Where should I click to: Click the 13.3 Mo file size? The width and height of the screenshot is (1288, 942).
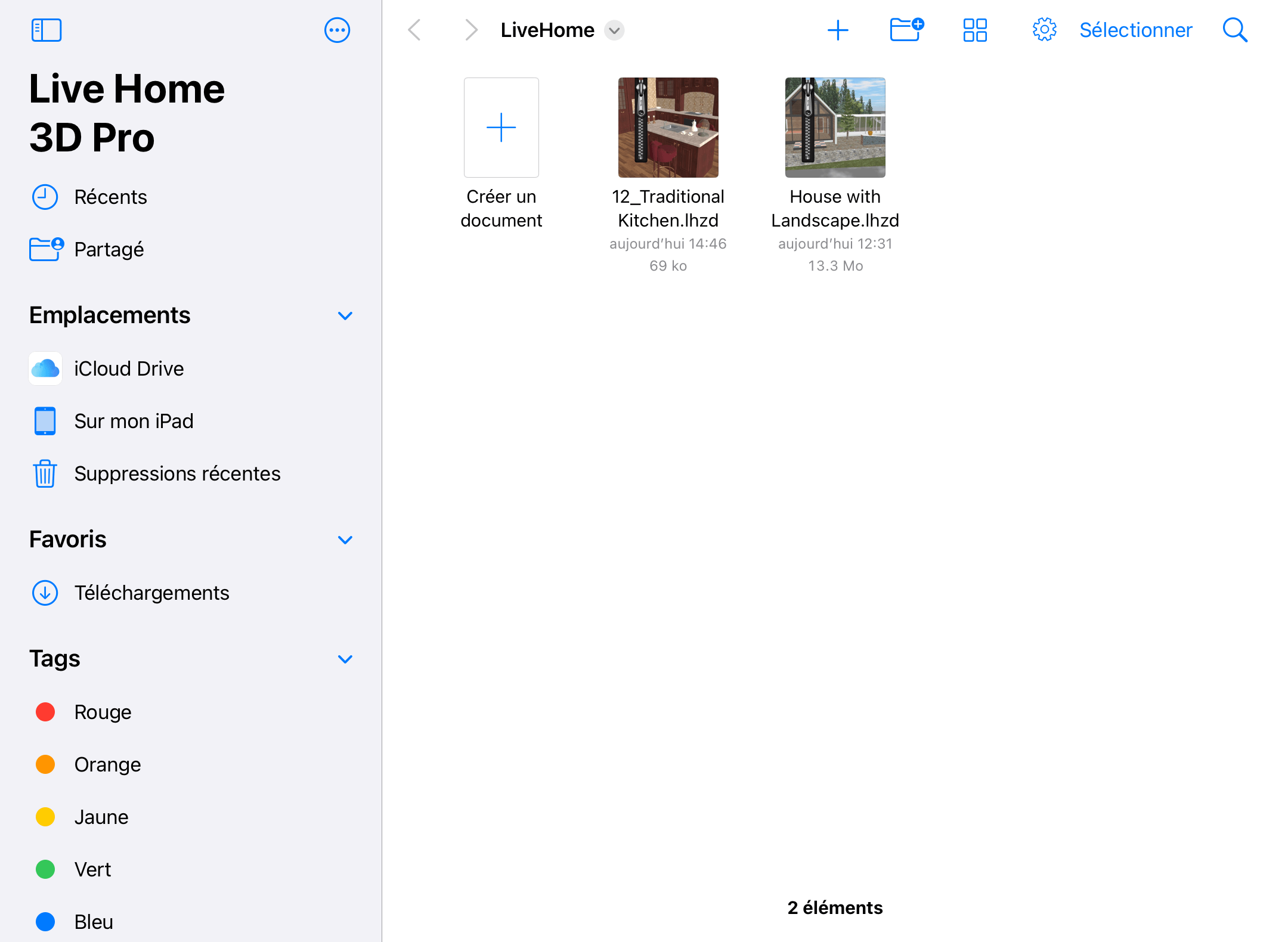point(835,266)
